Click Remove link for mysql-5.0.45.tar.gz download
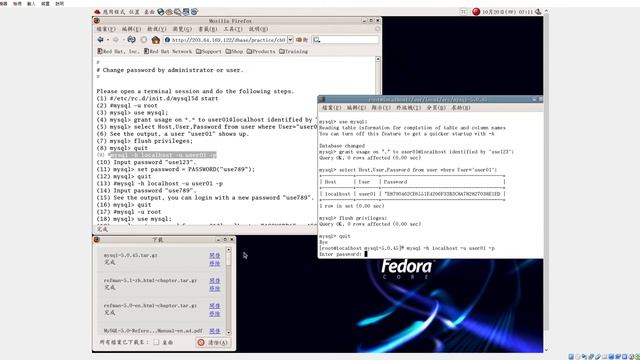The image size is (640, 360). tap(215, 263)
